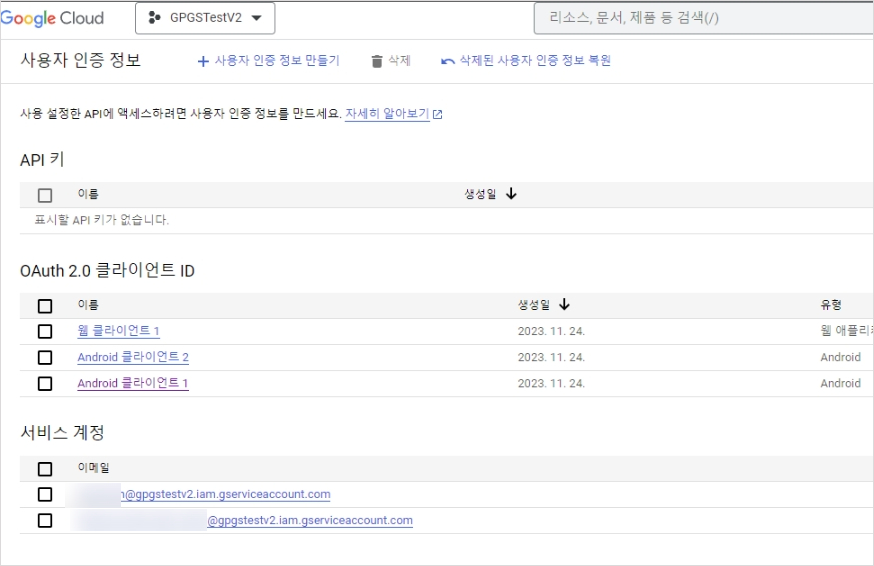
Task: Open the GPGSTestV2 project selector dropdown
Action: [x=205, y=18]
